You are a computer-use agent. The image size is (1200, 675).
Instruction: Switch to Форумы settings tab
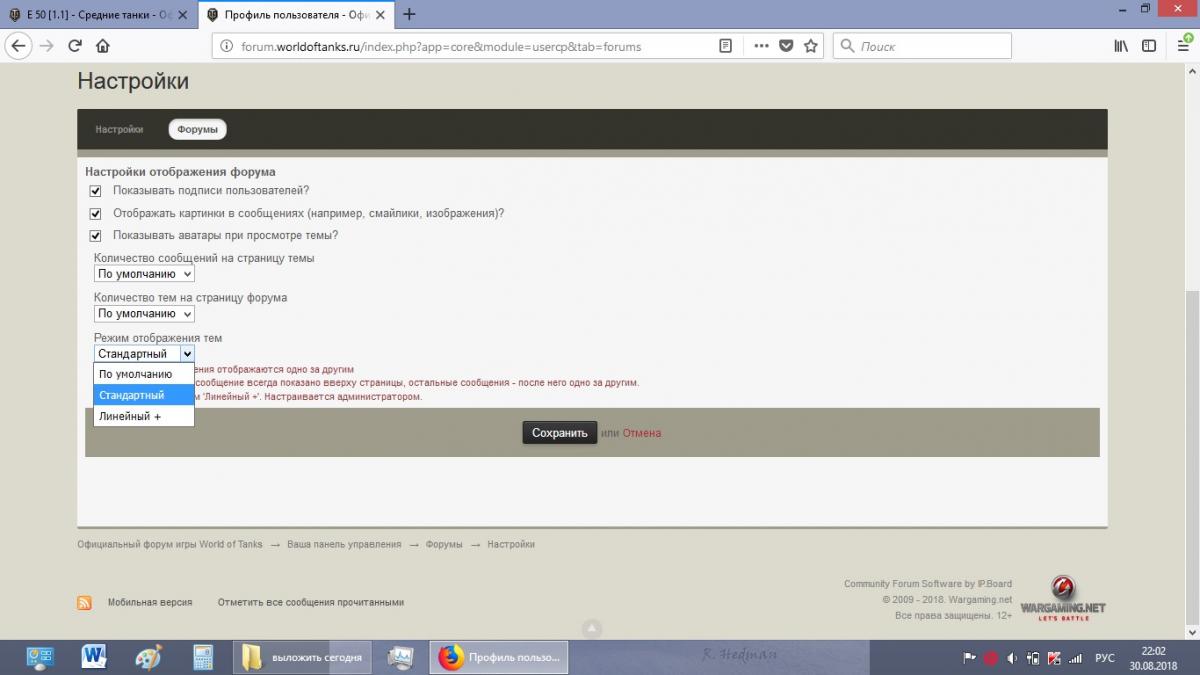pyautogui.click(x=197, y=130)
